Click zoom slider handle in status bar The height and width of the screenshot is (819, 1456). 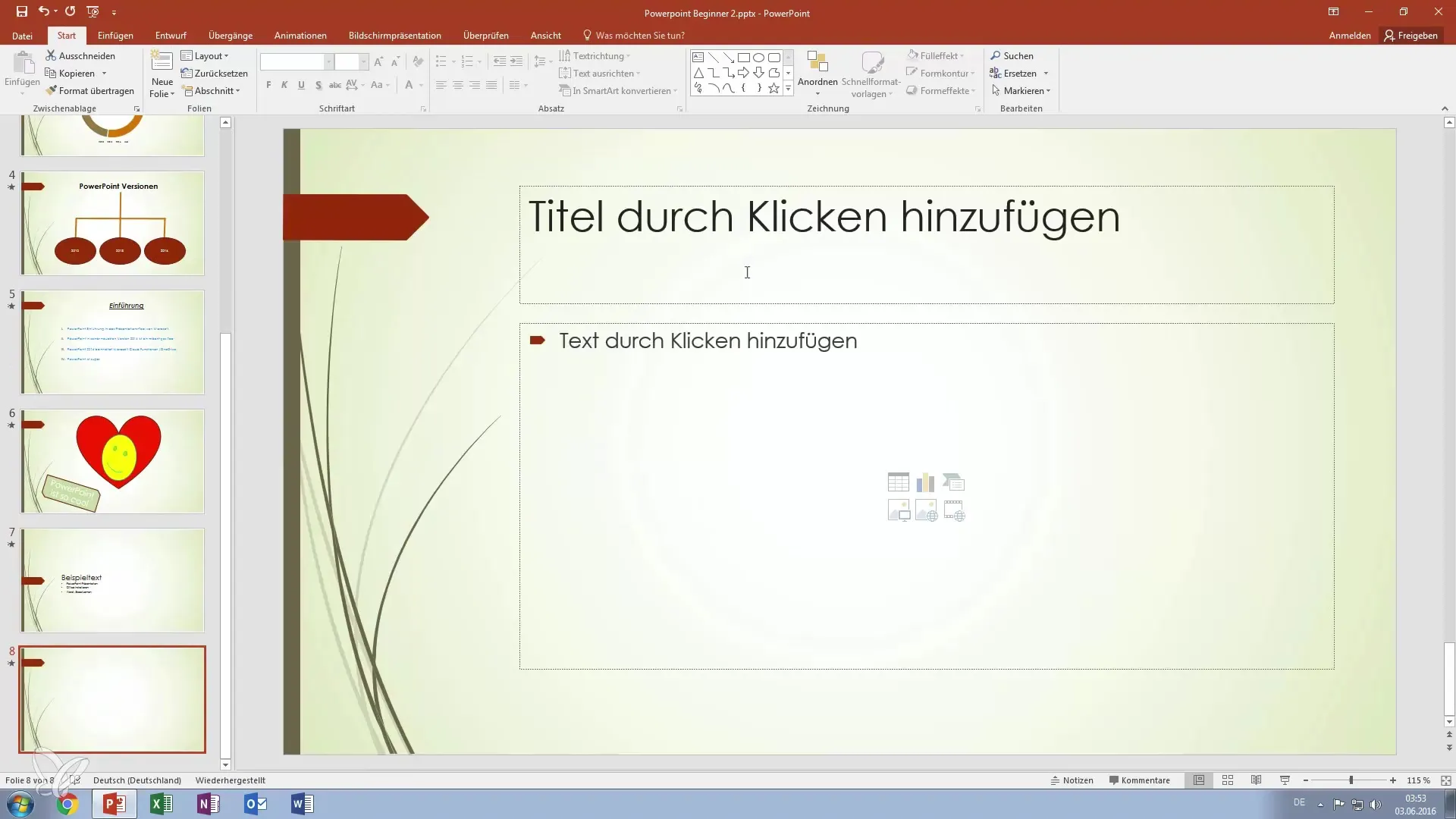1351,780
